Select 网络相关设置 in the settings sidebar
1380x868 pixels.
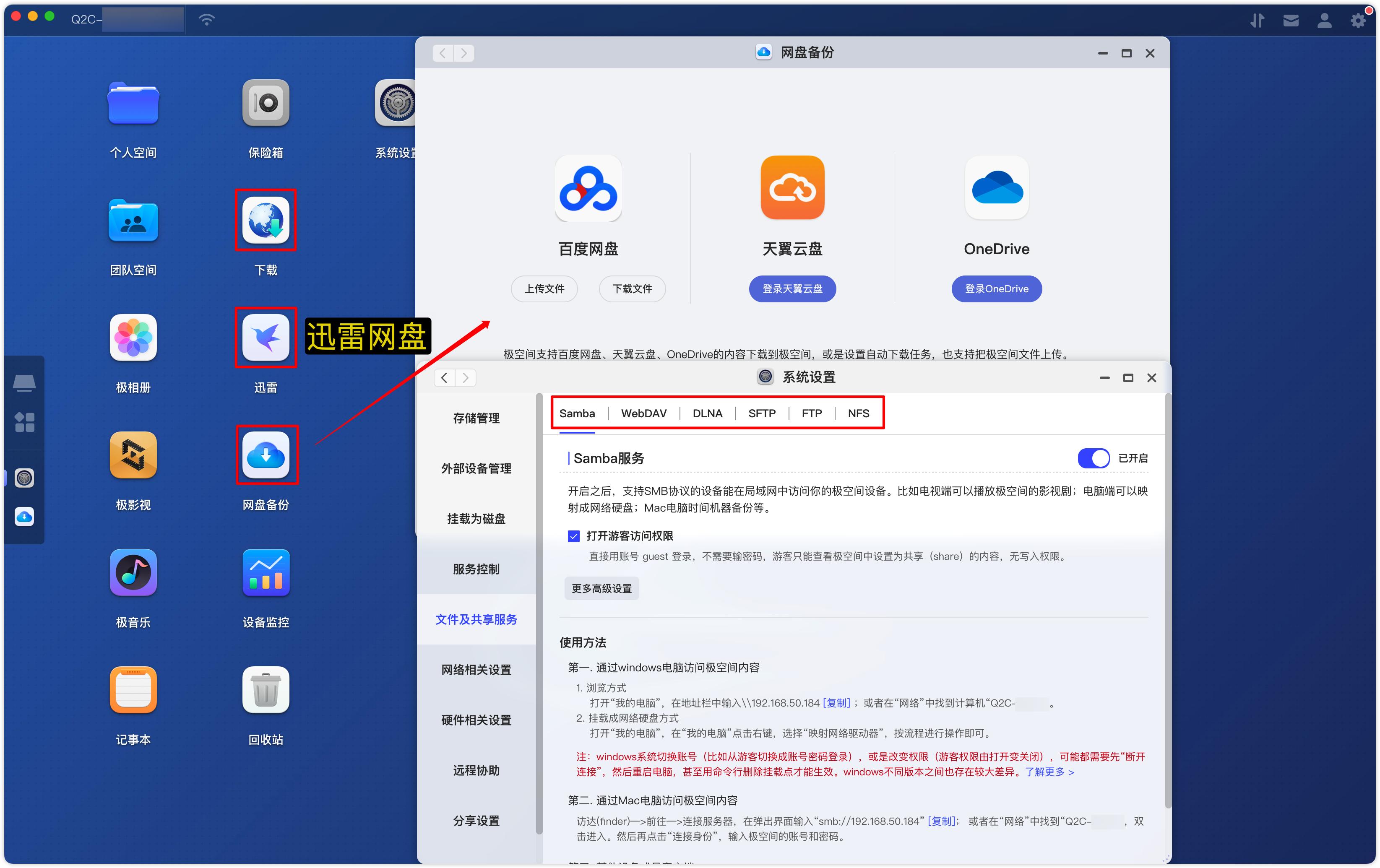(x=476, y=669)
